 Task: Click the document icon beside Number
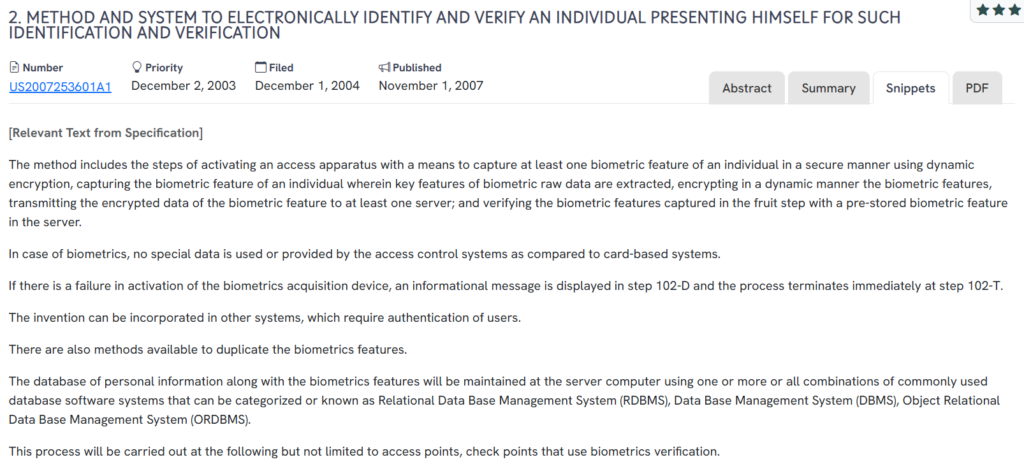click(14, 68)
